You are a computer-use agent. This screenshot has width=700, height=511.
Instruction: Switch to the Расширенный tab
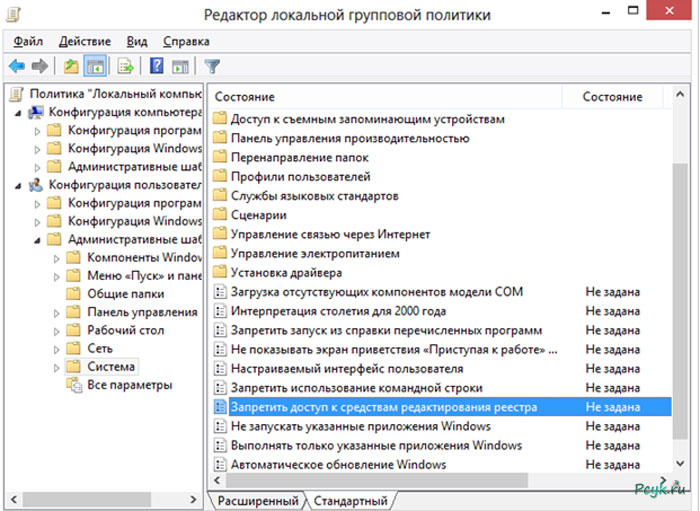click(258, 500)
